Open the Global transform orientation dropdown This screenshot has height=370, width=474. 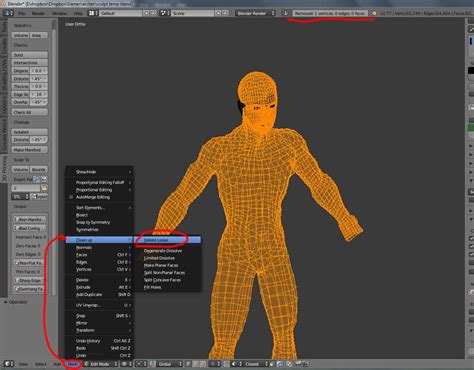point(170,364)
